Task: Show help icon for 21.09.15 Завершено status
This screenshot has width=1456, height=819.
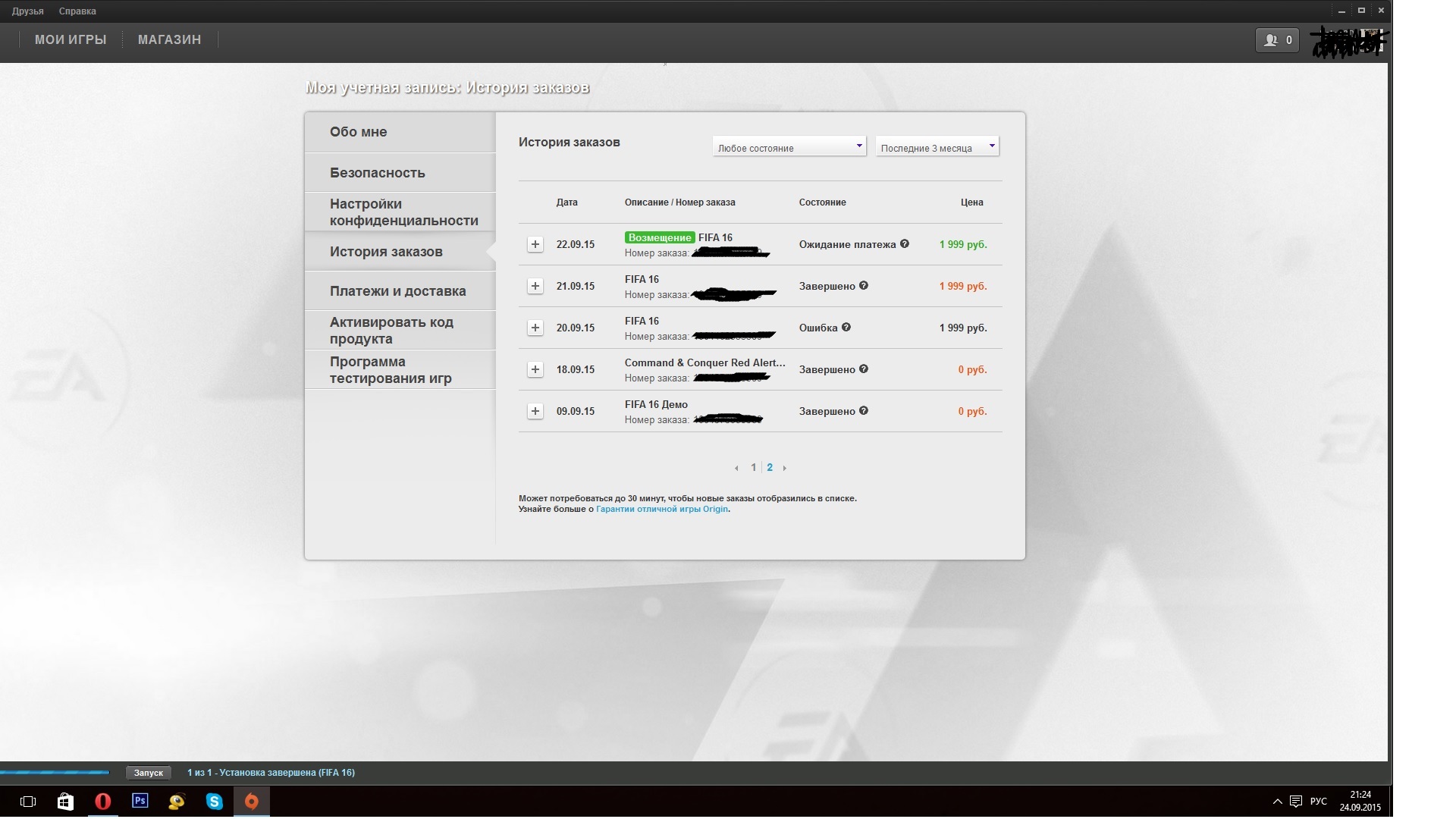Action: click(x=864, y=285)
